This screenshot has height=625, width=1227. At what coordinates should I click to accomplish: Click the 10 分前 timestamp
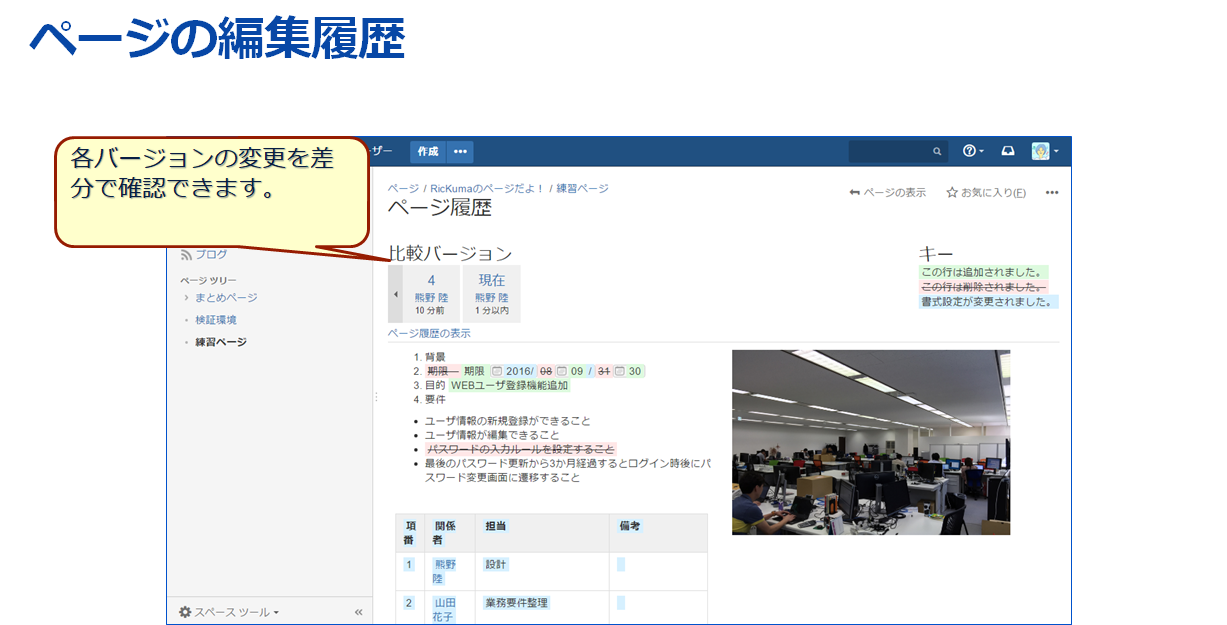tap(432, 311)
